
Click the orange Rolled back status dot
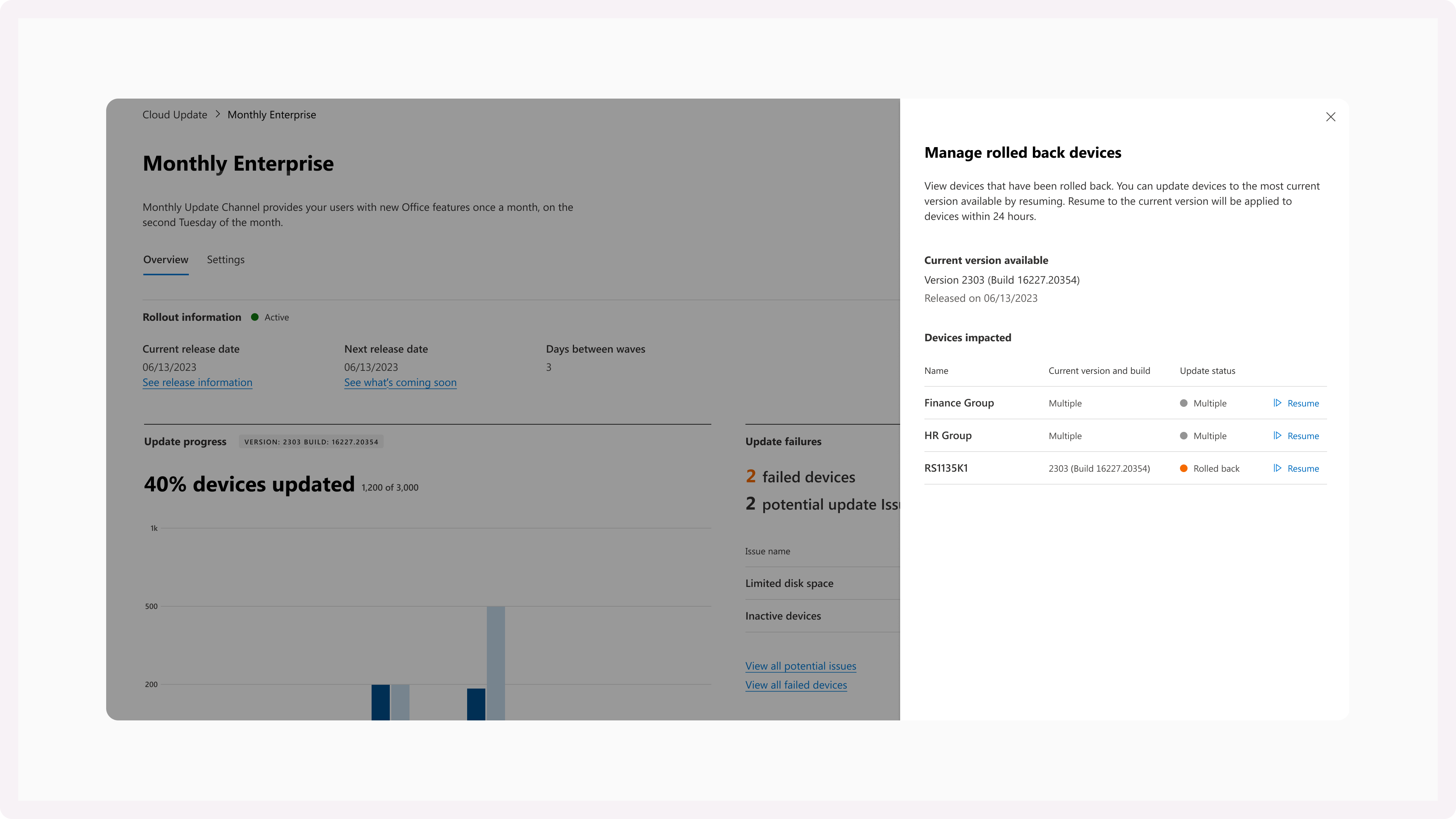(x=1183, y=469)
